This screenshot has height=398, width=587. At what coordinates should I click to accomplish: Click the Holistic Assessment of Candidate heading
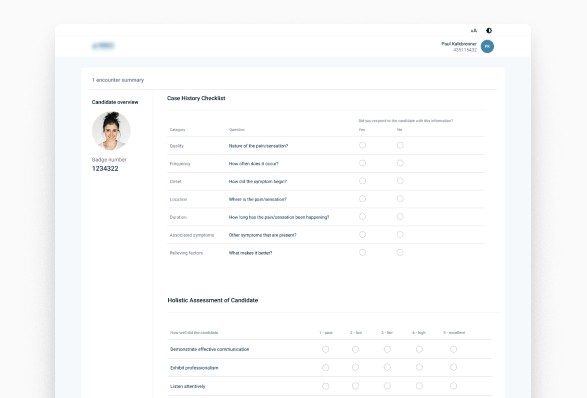(x=213, y=300)
